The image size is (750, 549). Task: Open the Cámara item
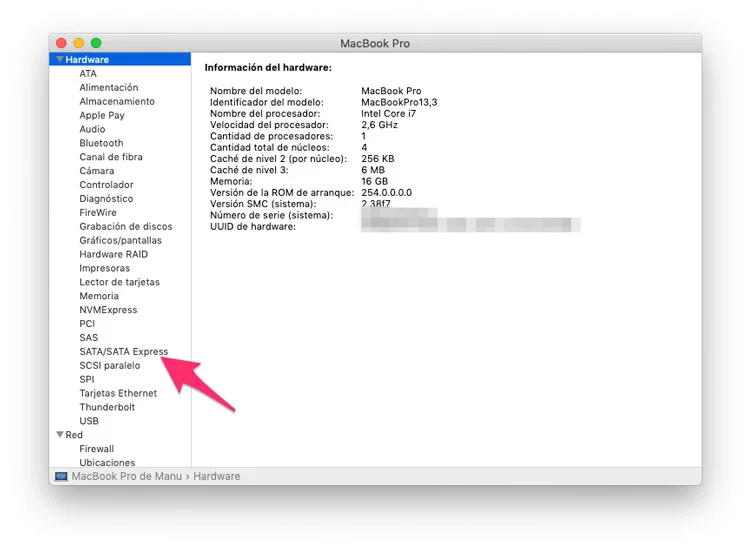coord(97,171)
